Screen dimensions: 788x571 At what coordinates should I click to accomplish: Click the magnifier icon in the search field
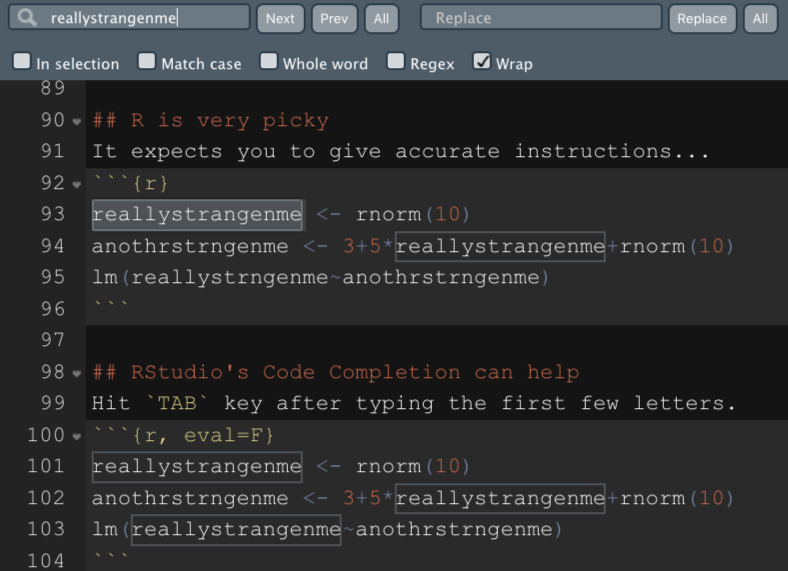27,18
